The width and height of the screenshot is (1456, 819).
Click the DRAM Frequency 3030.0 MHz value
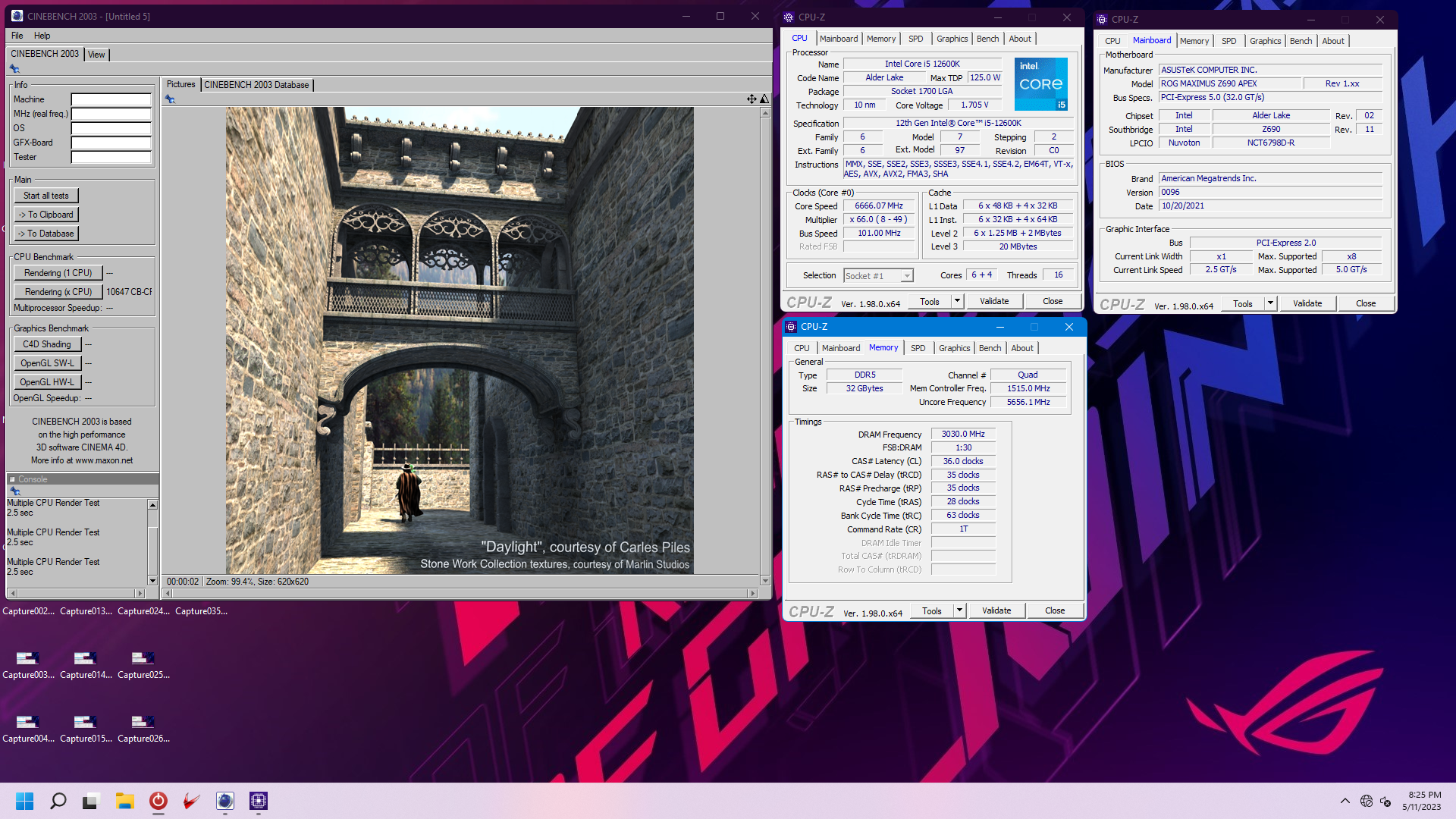[963, 435]
